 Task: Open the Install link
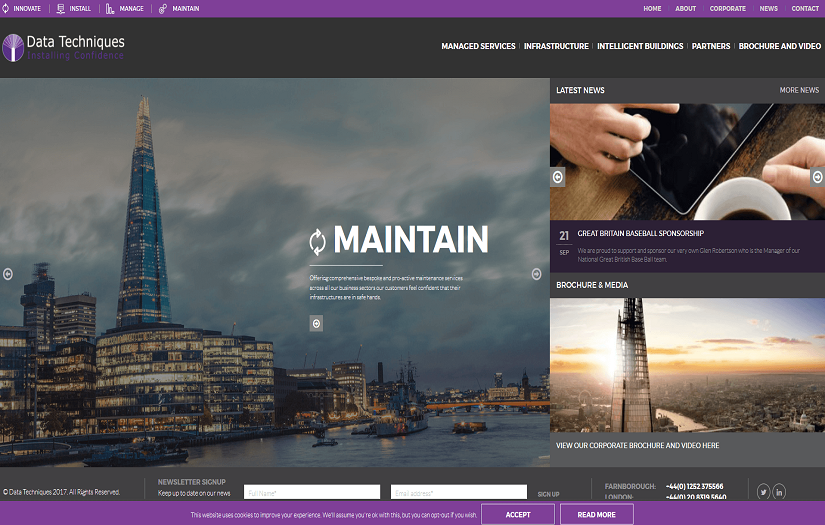click(x=80, y=8)
